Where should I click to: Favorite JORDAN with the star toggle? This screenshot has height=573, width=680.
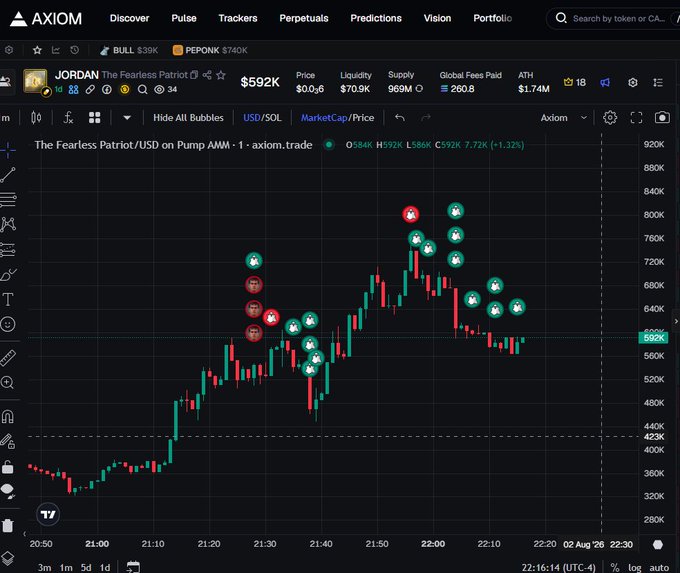221,75
